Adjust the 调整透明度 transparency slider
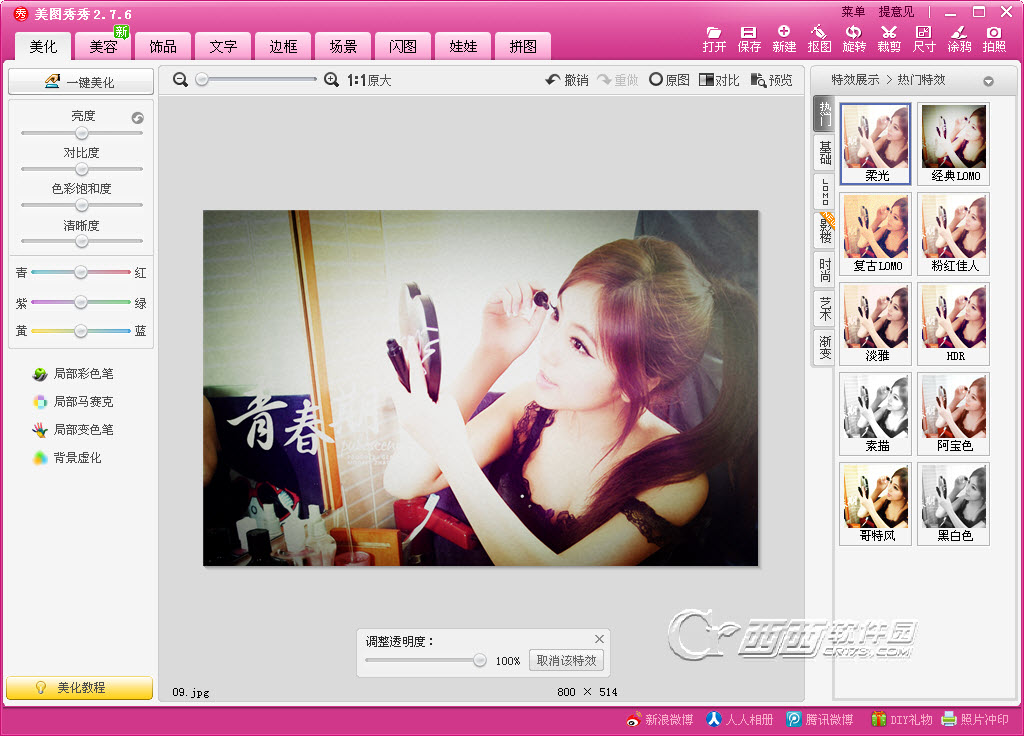The image size is (1024, 736). (x=426, y=660)
